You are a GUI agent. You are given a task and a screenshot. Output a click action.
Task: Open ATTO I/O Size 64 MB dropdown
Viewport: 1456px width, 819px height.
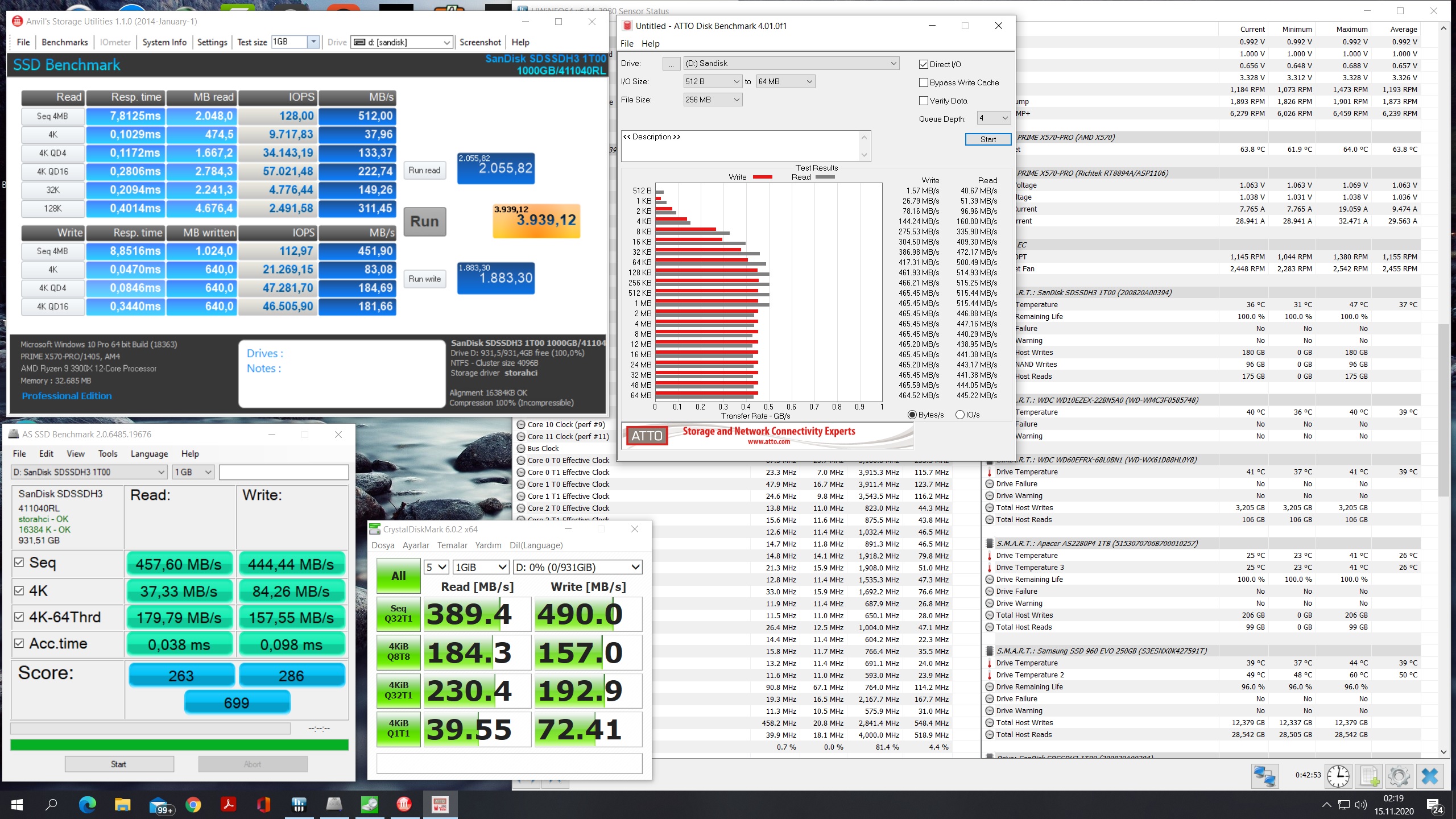(785, 82)
